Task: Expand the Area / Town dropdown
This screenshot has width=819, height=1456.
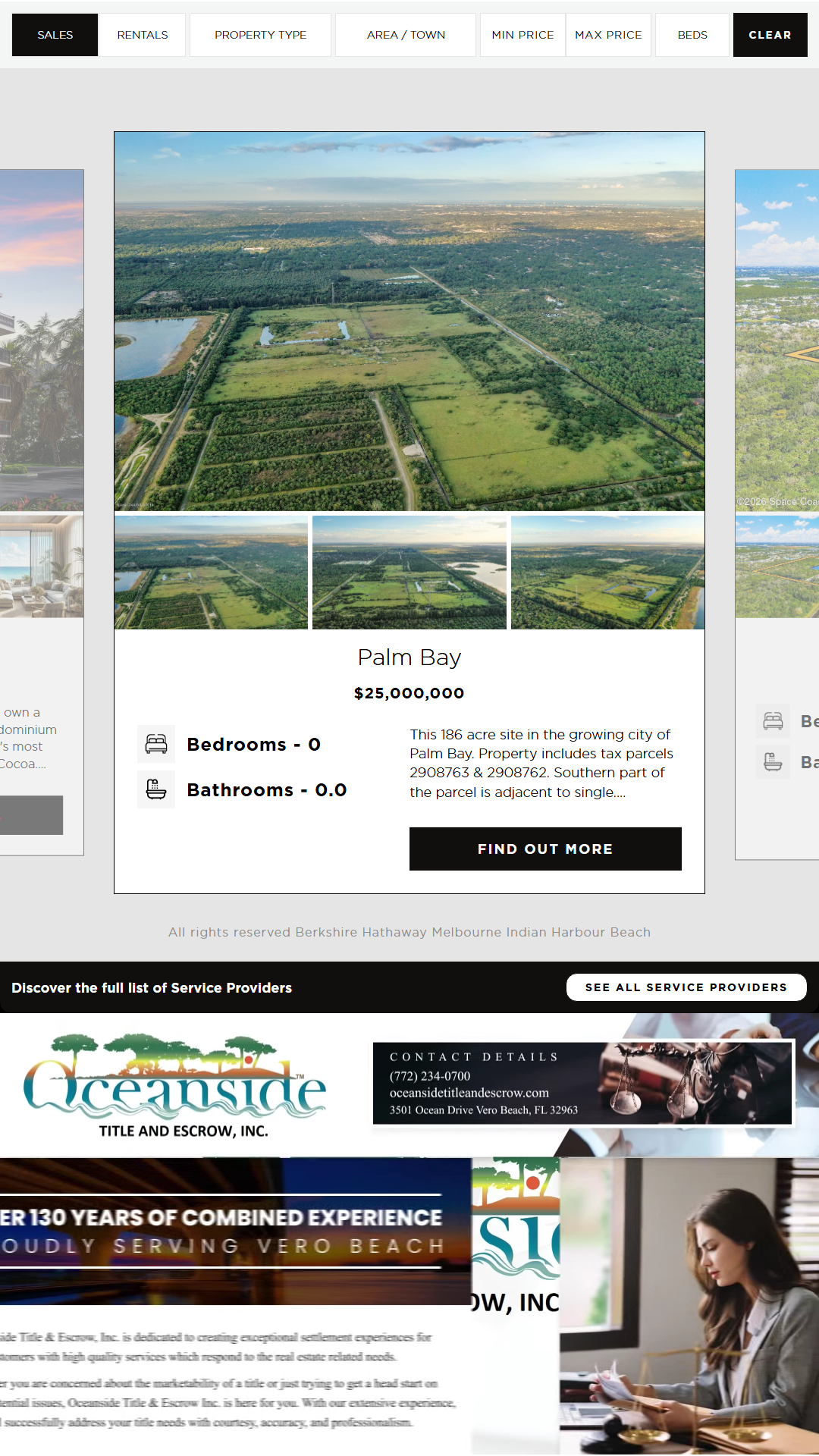Action: click(x=406, y=35)
